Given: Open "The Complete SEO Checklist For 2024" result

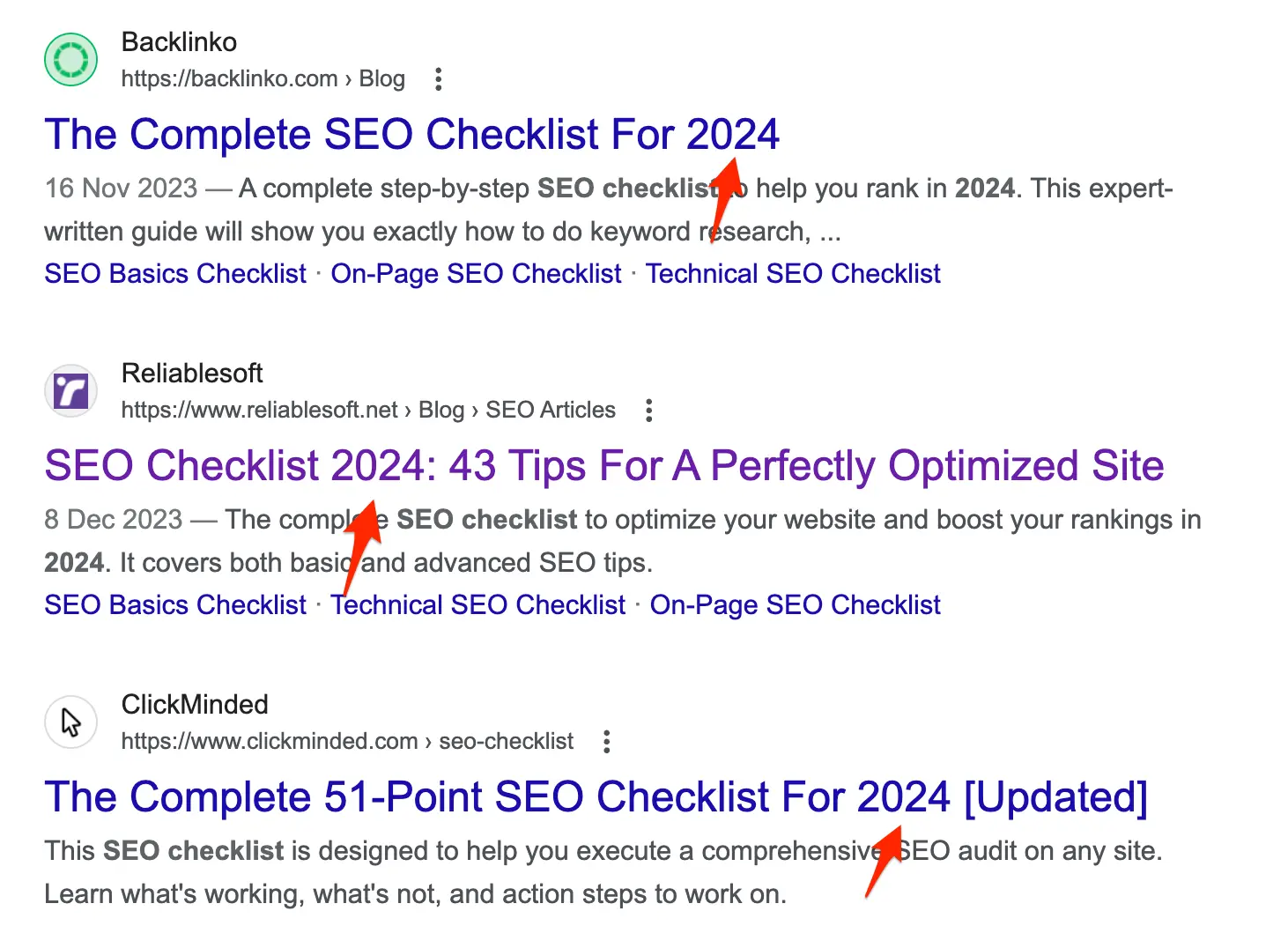Looking at the screenshot, I should (411, 136).
